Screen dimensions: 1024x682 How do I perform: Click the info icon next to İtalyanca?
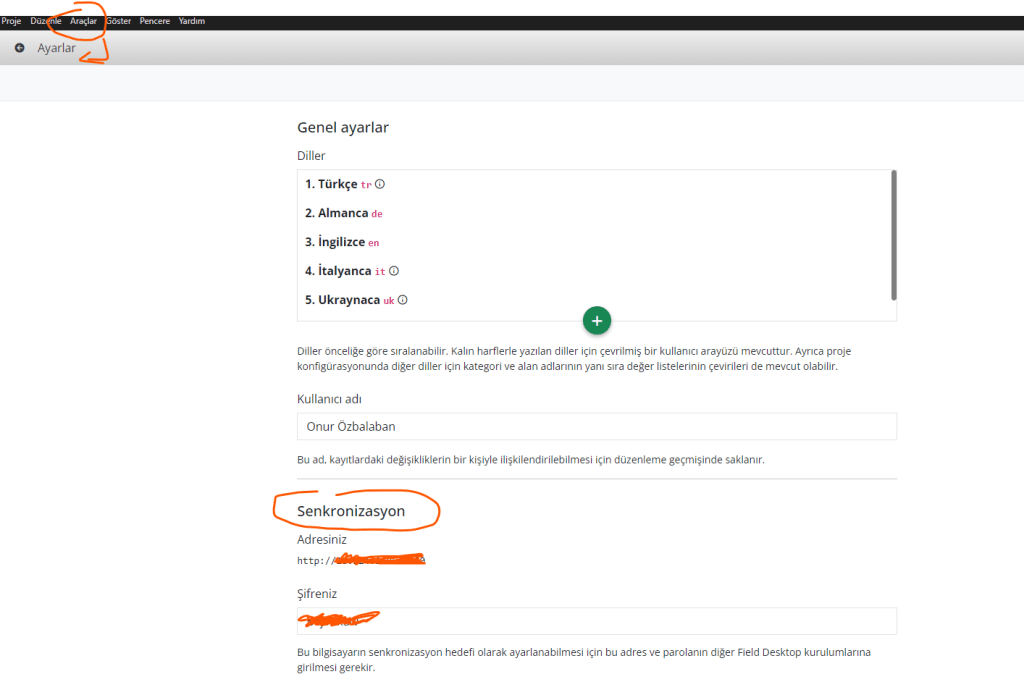coord(394,271)
